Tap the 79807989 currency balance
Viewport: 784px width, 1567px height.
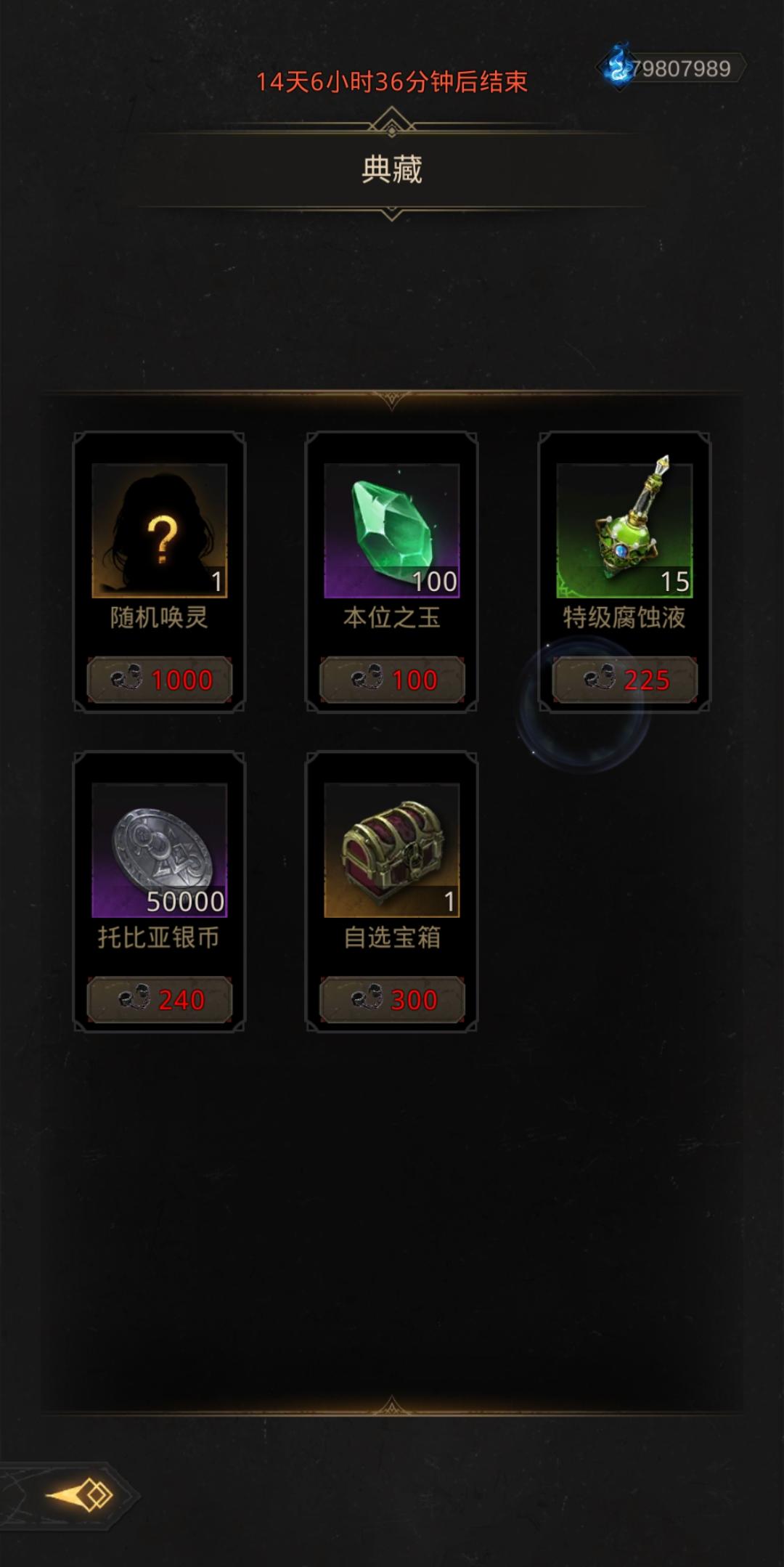click(682, 69)
